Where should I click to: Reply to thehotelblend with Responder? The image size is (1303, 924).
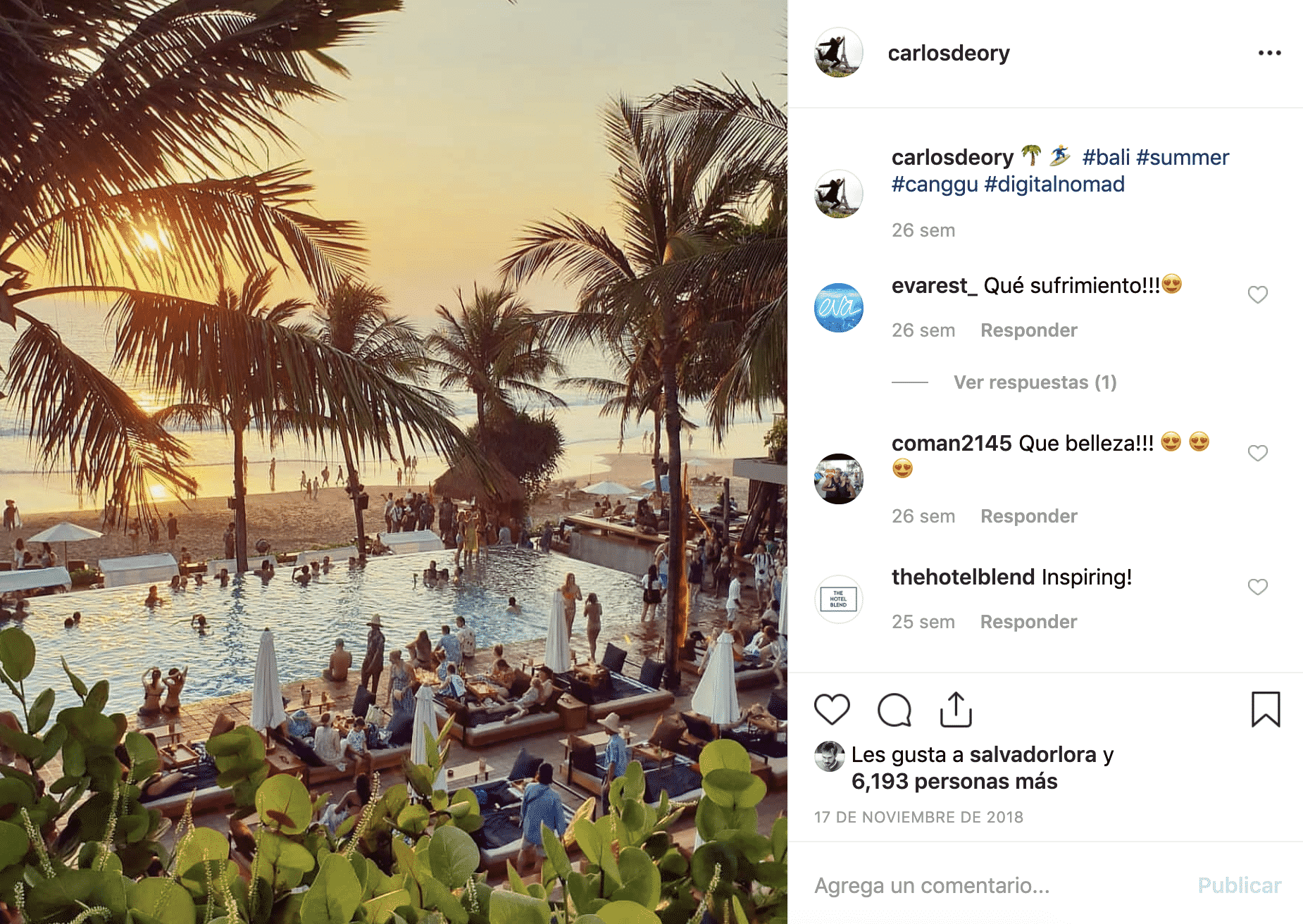point(1029,622)
